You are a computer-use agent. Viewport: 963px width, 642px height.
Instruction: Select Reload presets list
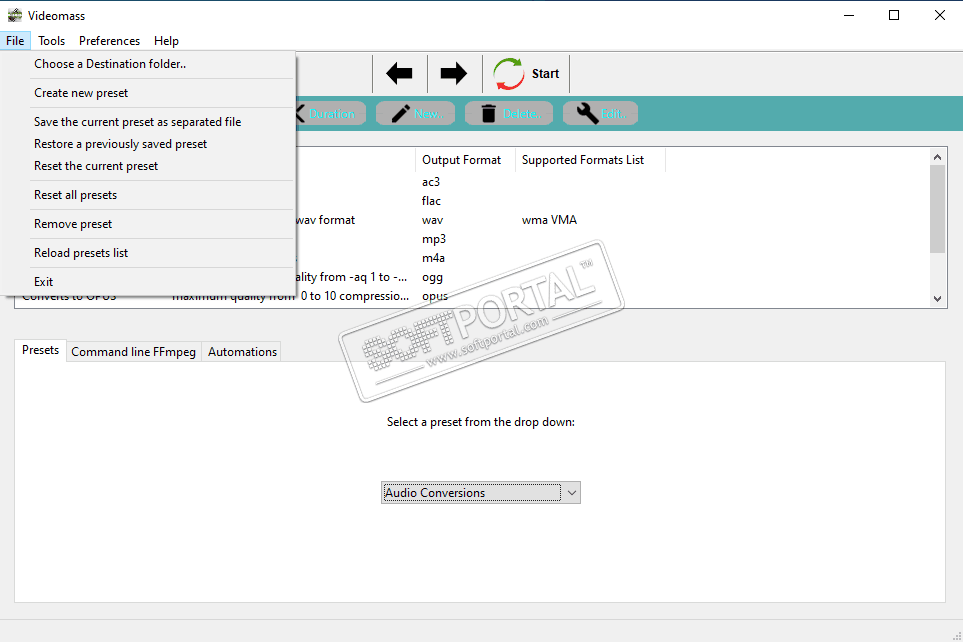pyautogui.click(x=148, y=252)
